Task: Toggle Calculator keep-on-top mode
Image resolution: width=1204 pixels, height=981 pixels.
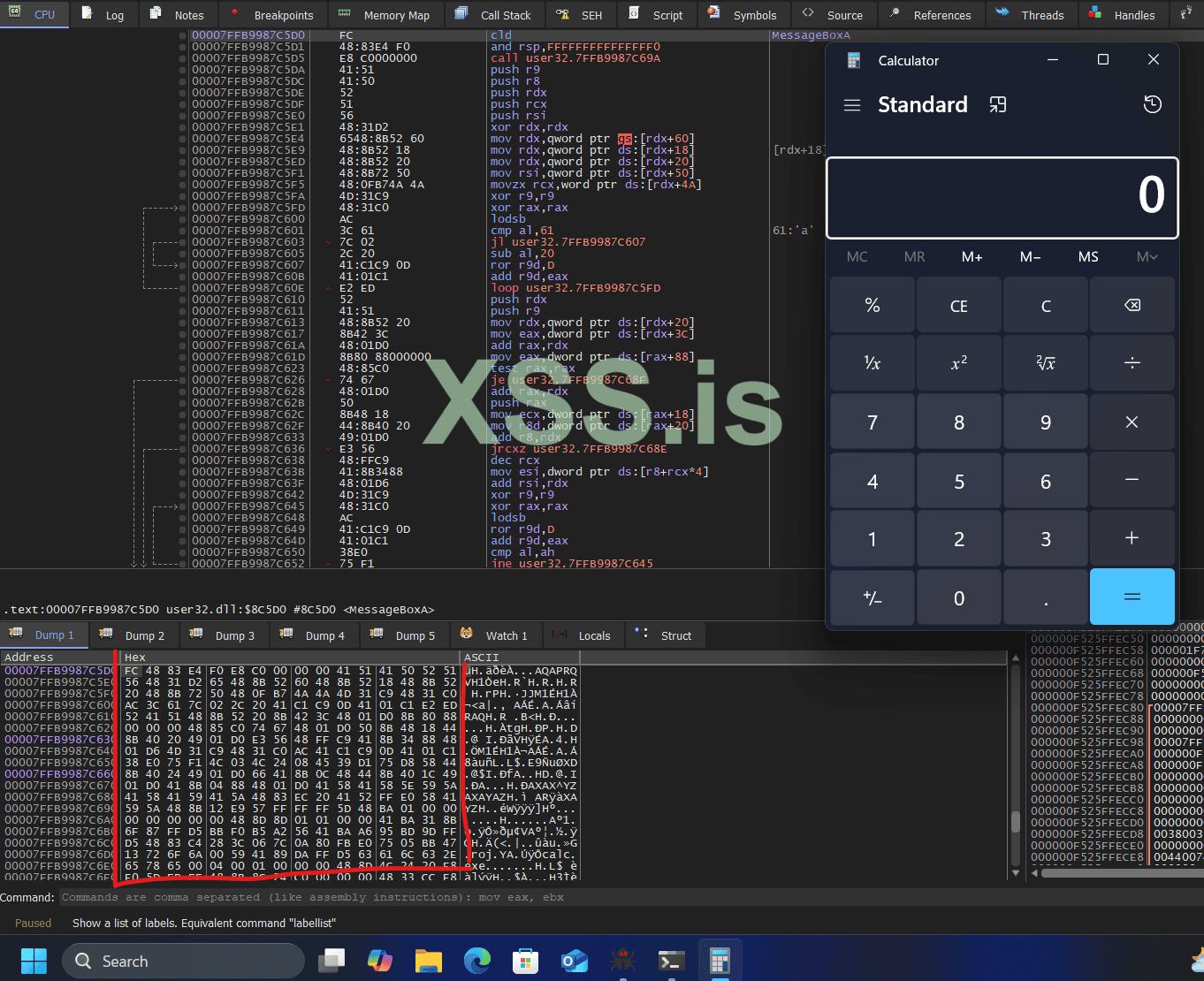Action: 997,104
